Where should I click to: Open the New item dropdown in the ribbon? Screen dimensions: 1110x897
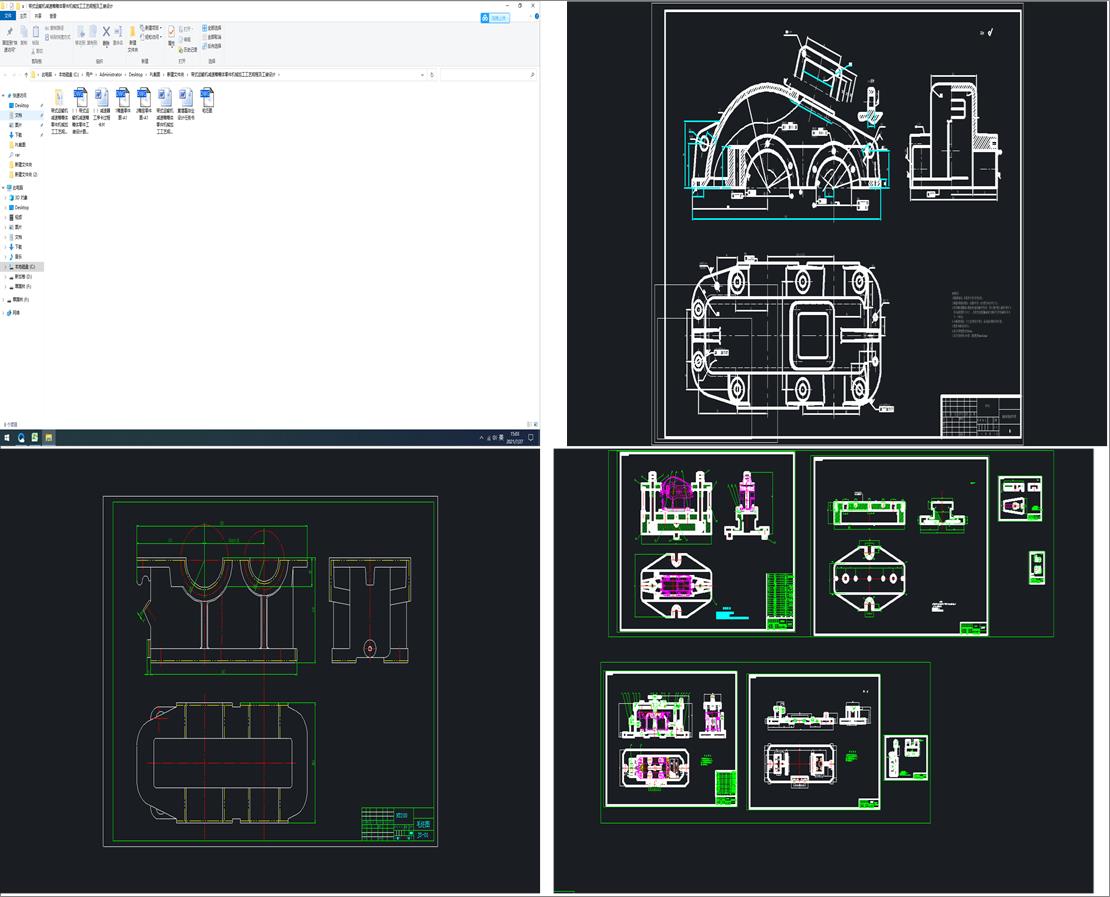151,28
